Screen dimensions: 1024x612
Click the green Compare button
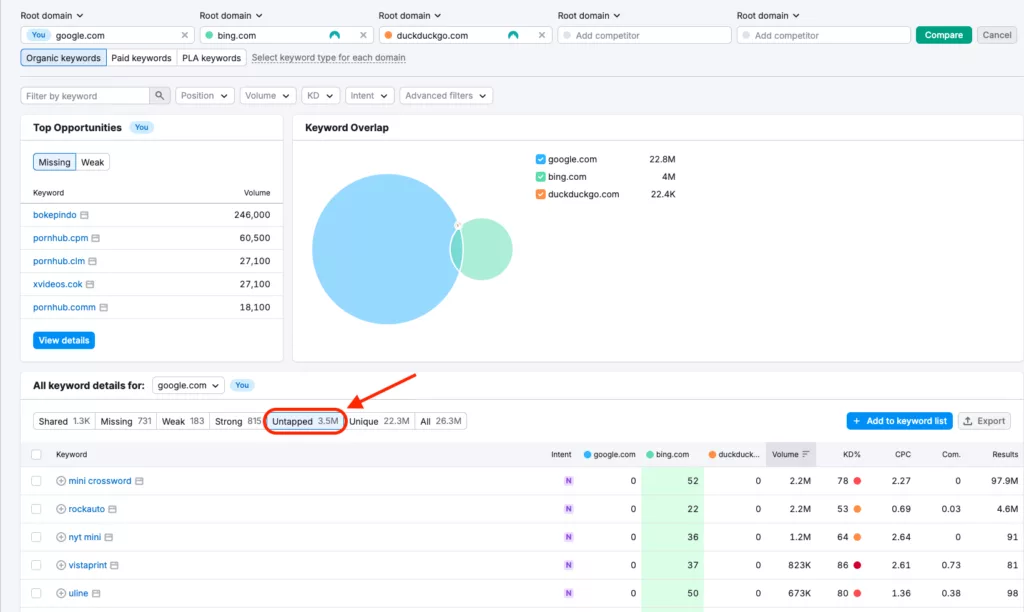click(944, 35)
